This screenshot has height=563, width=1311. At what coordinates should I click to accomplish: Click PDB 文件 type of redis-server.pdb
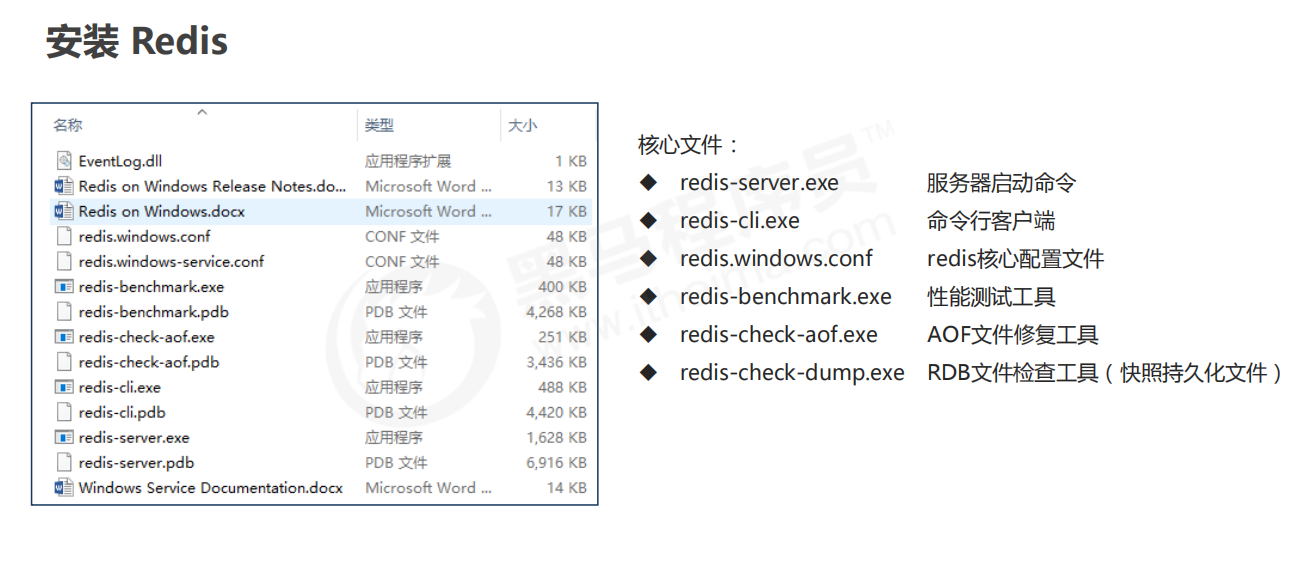pos(396,462)
